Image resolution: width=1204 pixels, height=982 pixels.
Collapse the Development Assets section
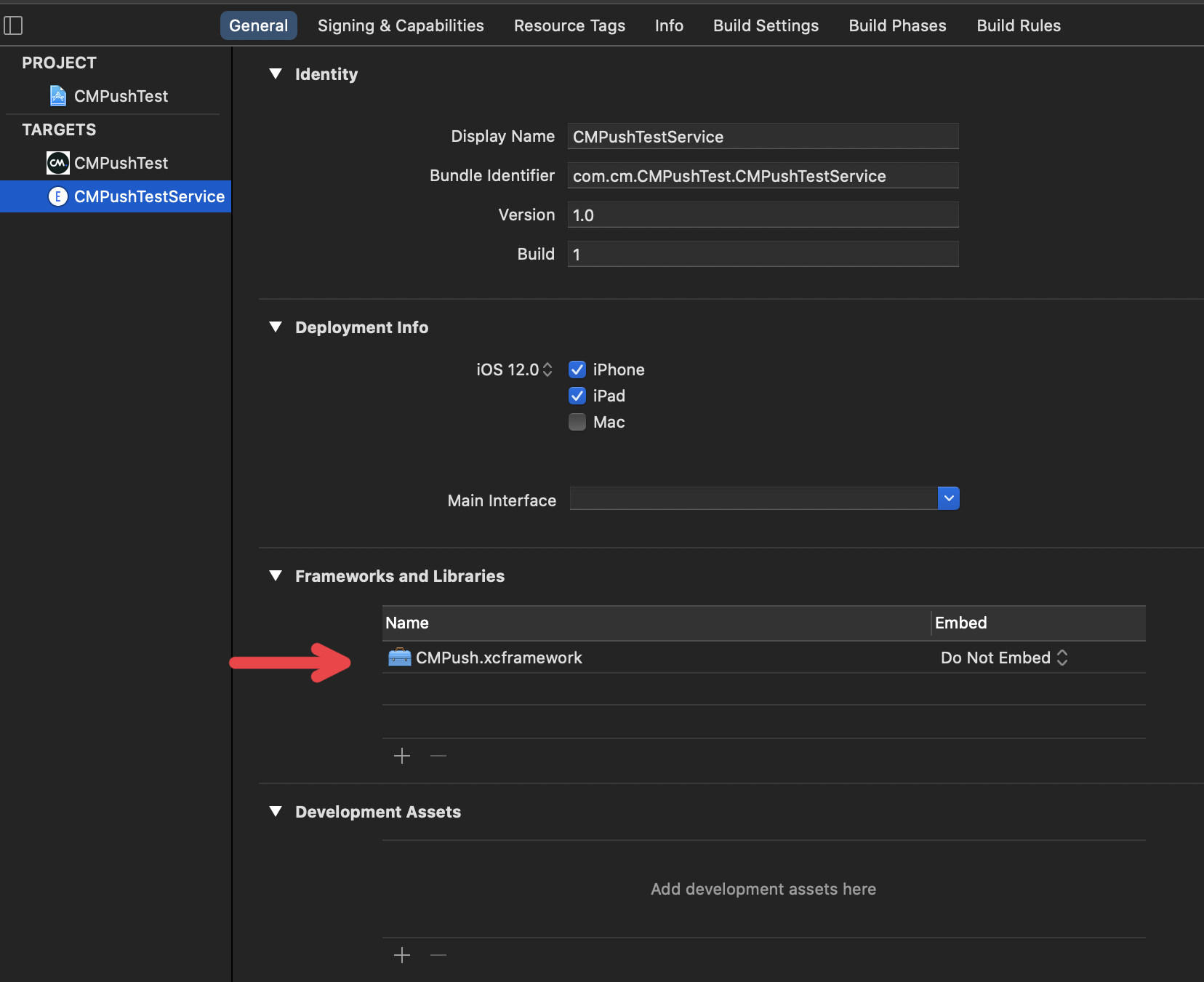[276, 811]
